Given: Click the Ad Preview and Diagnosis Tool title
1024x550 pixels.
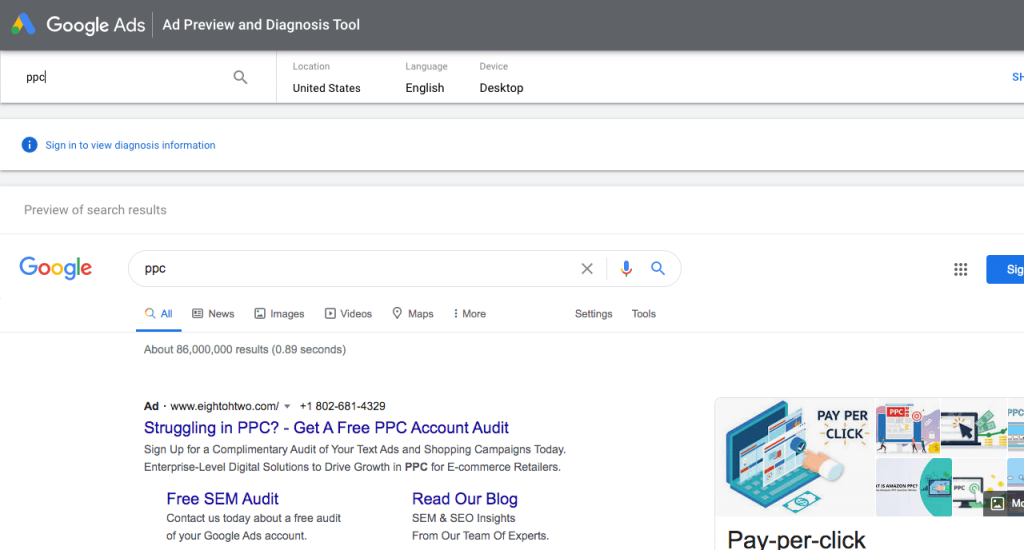Looking at the screenshot, I should [261, 25].
